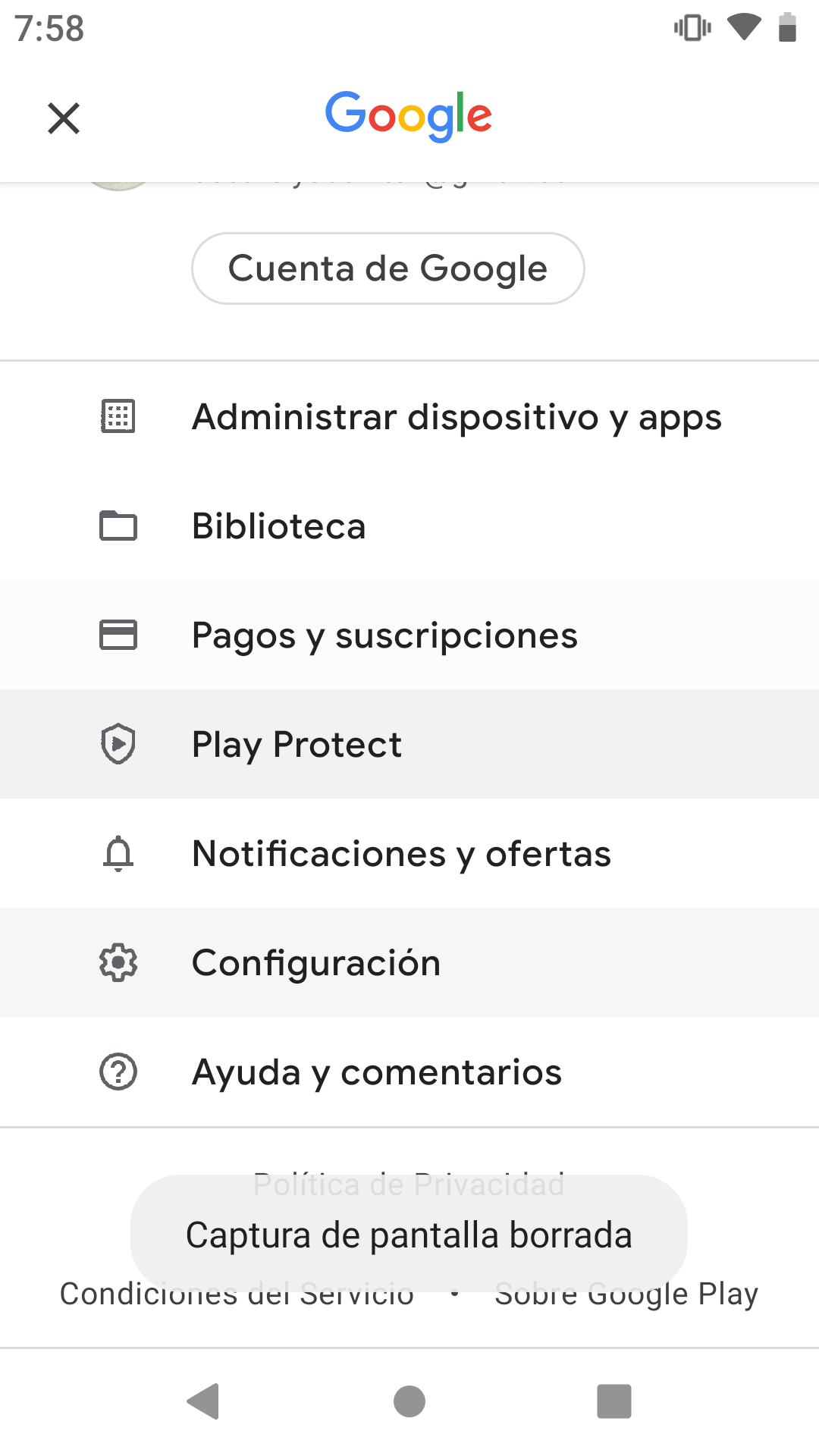Tap the recent apps square button

pos(614,1401)
